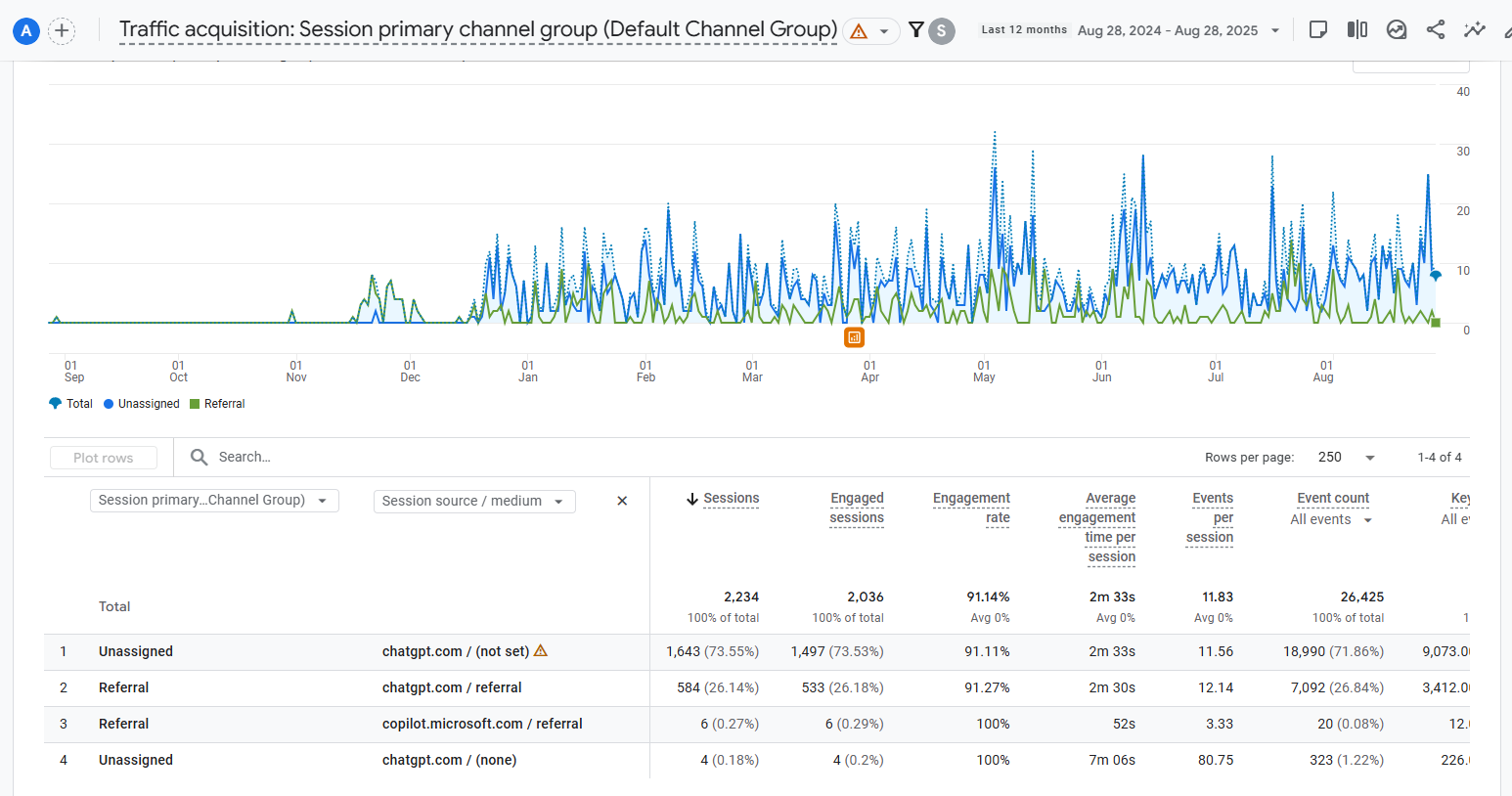Viewport: 1512px width, 796px height.
Task: Click the "All Users" A segment badge
Action: (26, 30)
